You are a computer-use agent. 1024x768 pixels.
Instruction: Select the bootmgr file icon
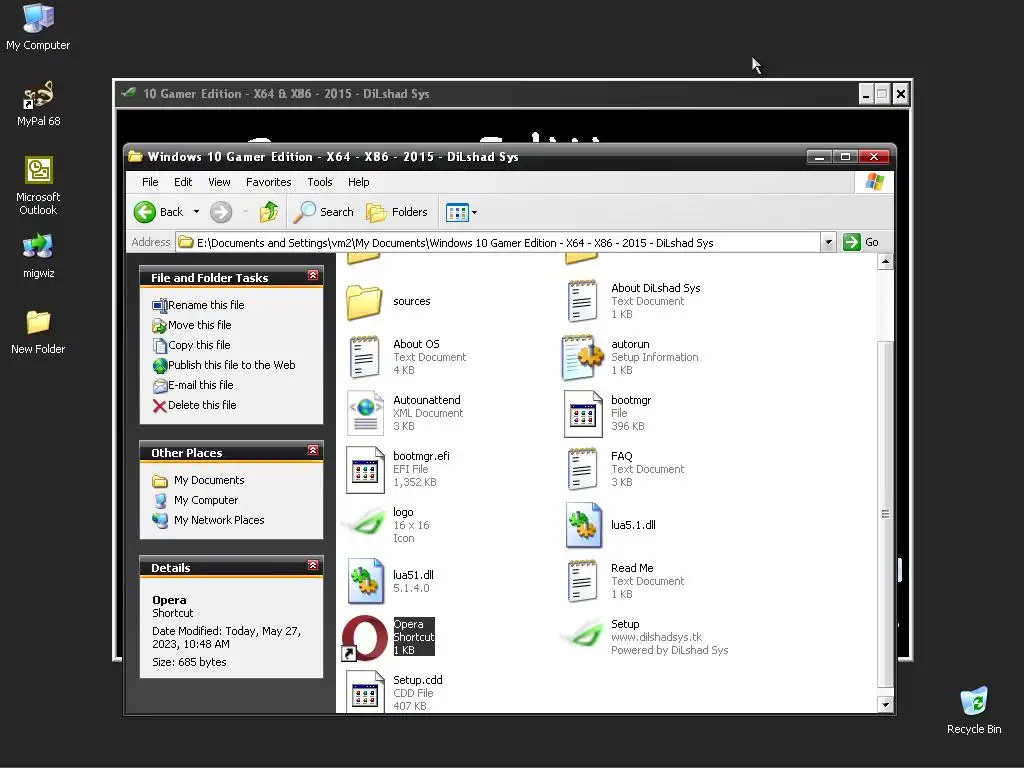point(583,413)
